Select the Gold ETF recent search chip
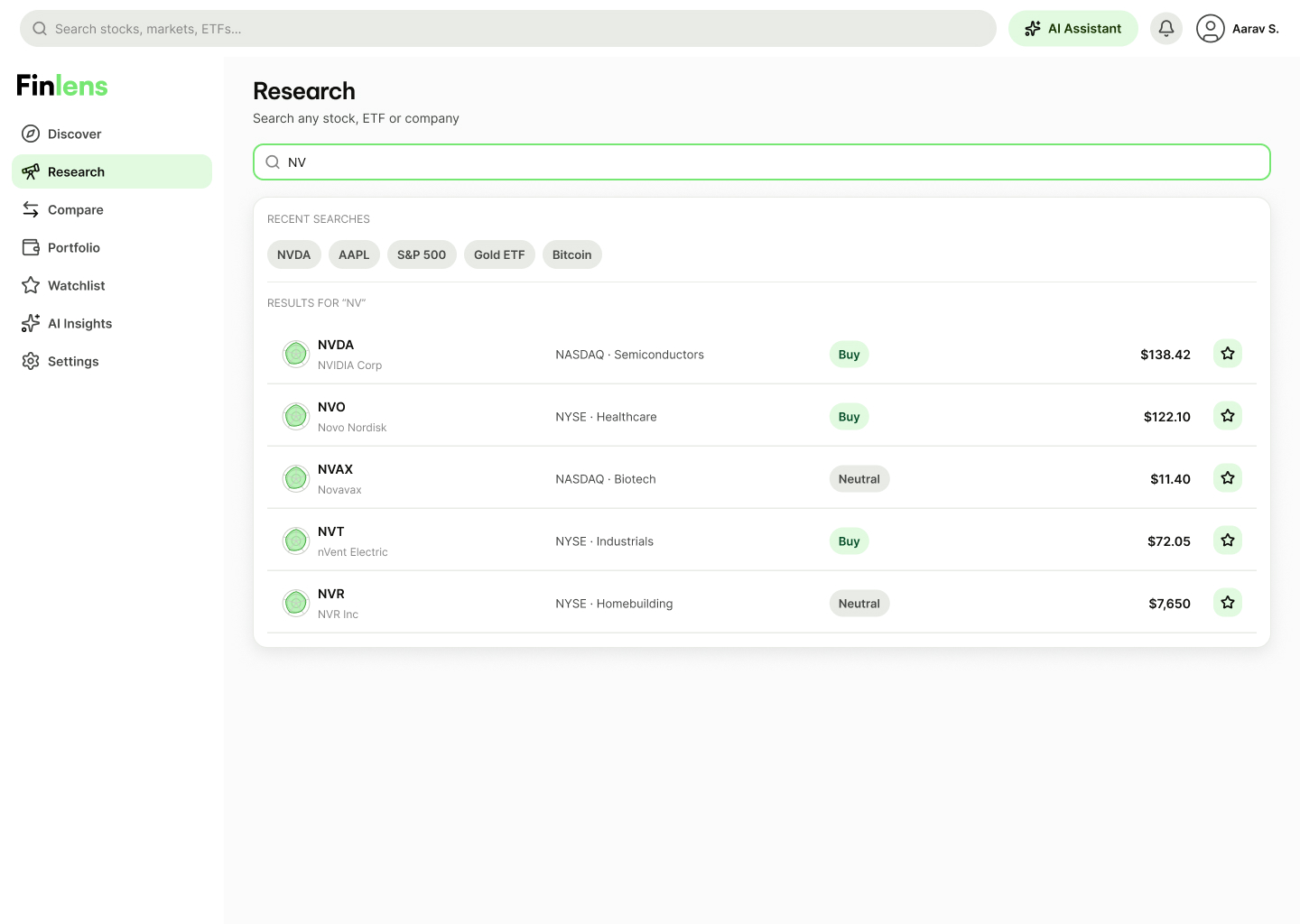1300x924 pixels. [499, 254]
